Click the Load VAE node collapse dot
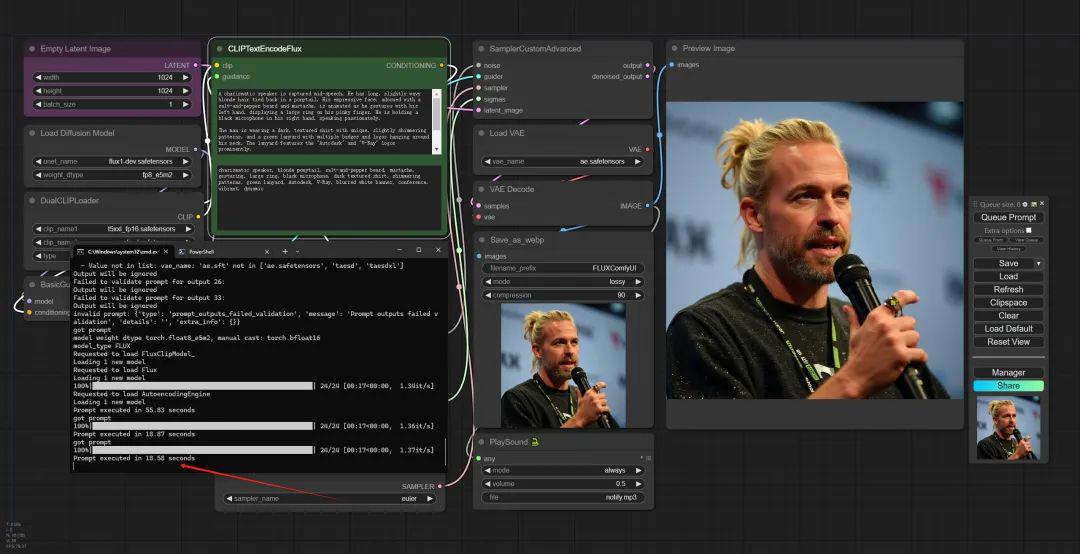 click(x=481, y=133)
